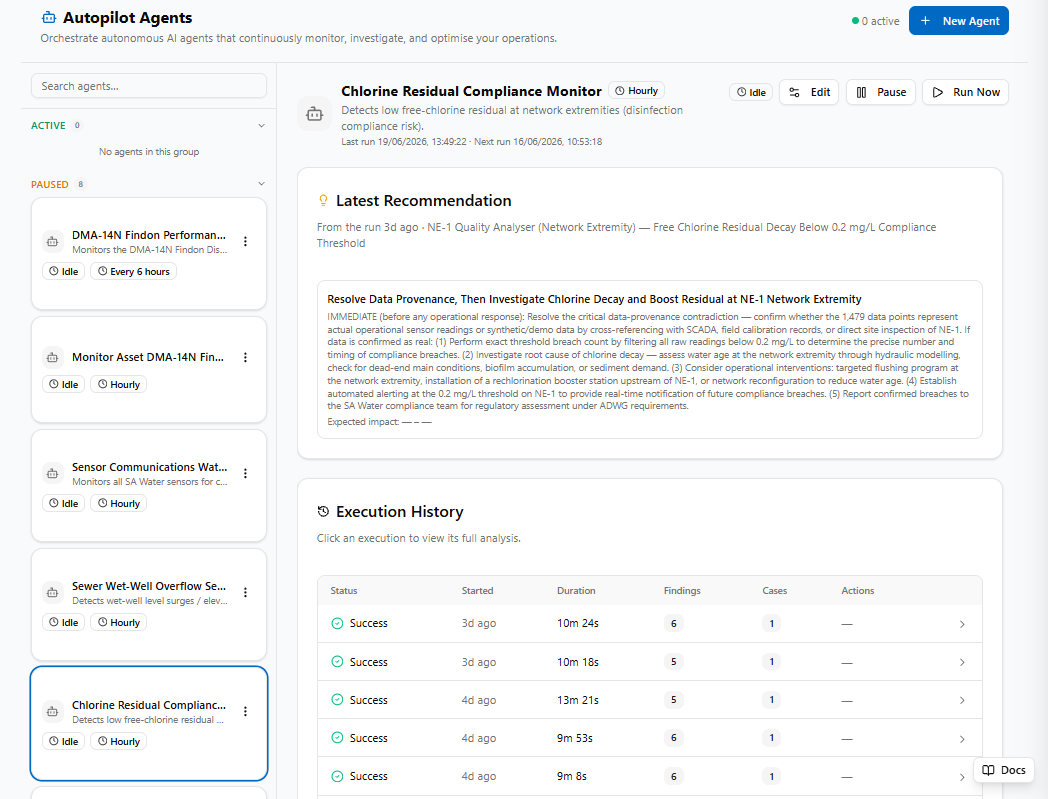Open the execution with duration 13m 21s
The width and height of the screenshot is (1048, 799).
tap(650, 700)
